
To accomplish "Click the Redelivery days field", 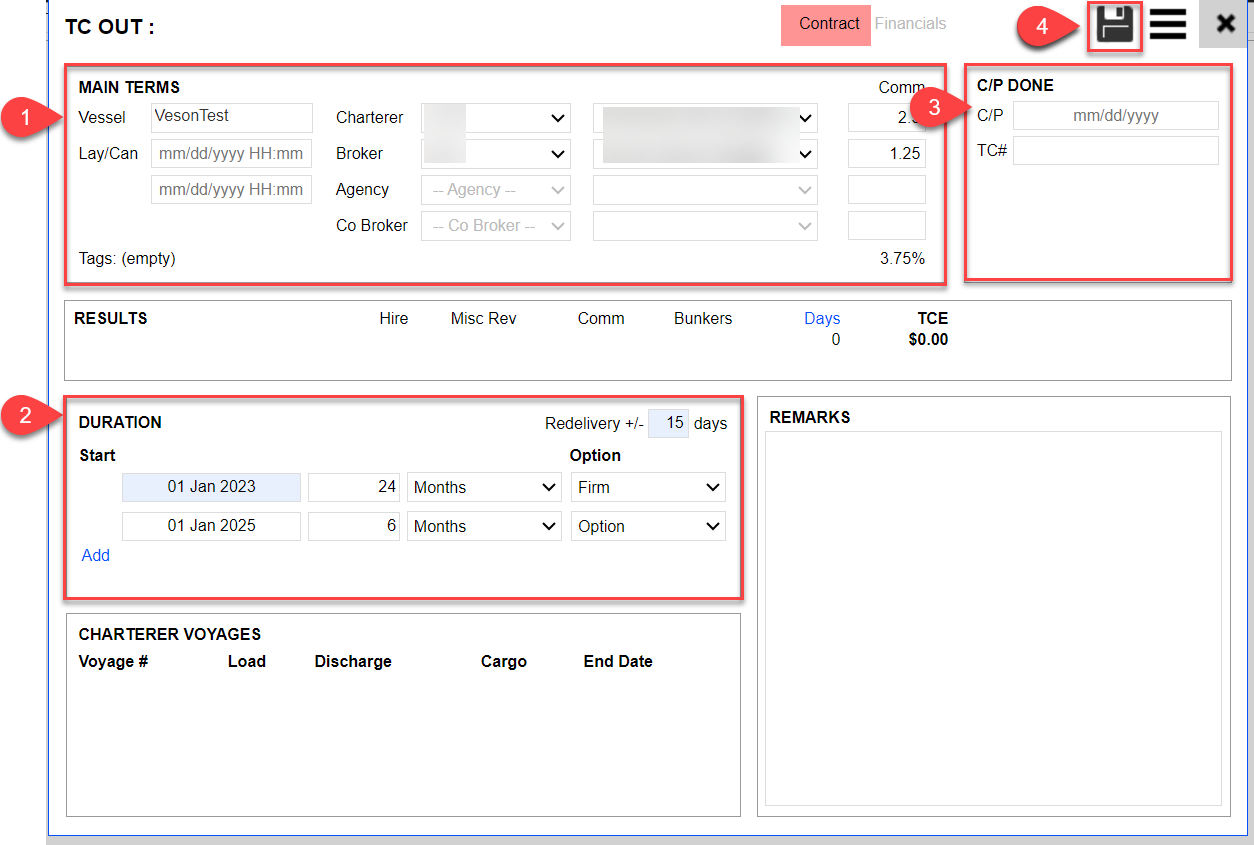I will tap(668, 424).
